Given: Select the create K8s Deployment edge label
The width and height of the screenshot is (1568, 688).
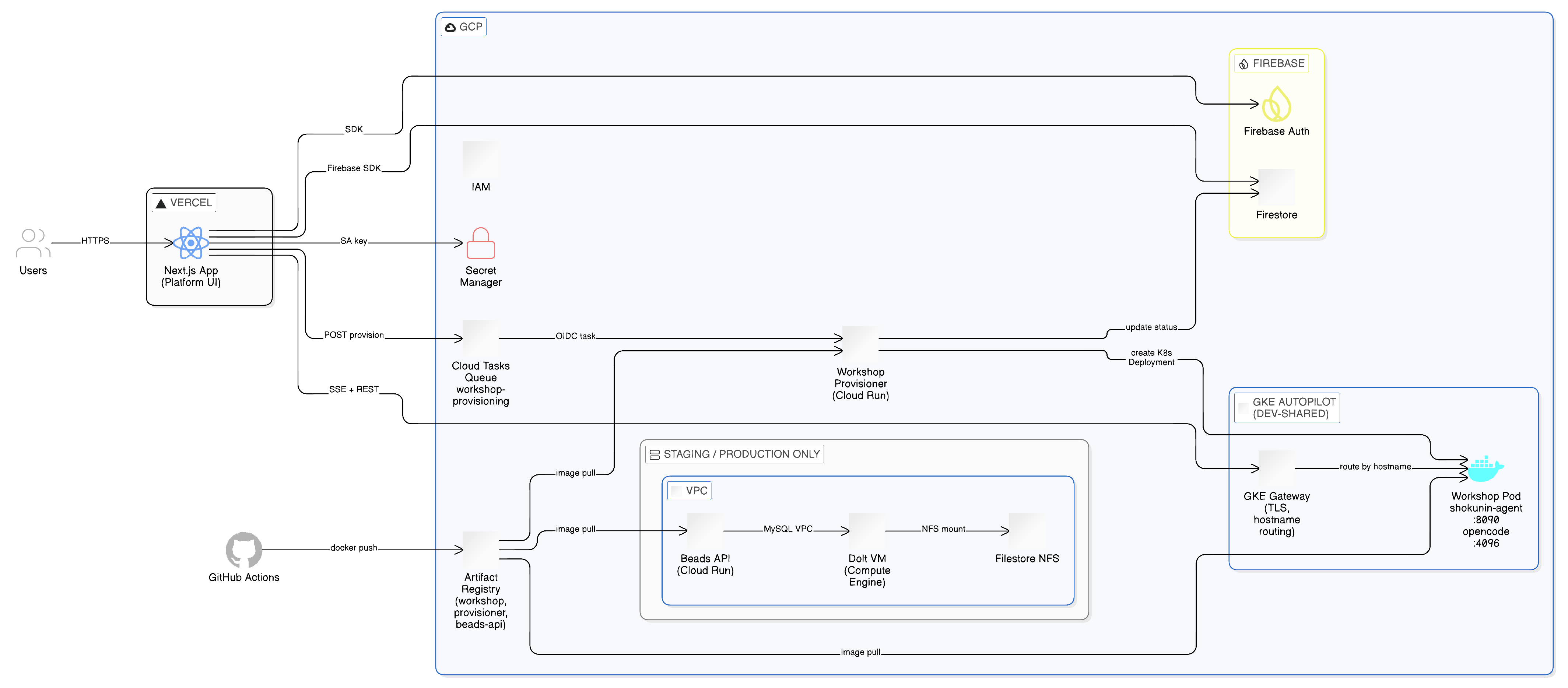Looking at the screenshot, I should (1151, 357).
